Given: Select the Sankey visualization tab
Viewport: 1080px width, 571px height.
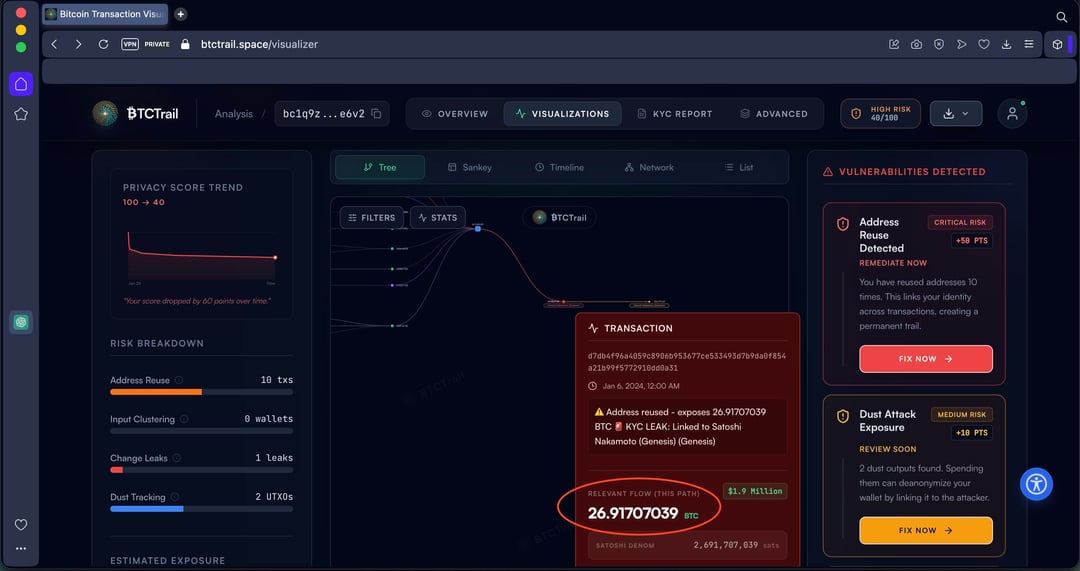Looking at the screenshot, I should (x=469, y=167).
